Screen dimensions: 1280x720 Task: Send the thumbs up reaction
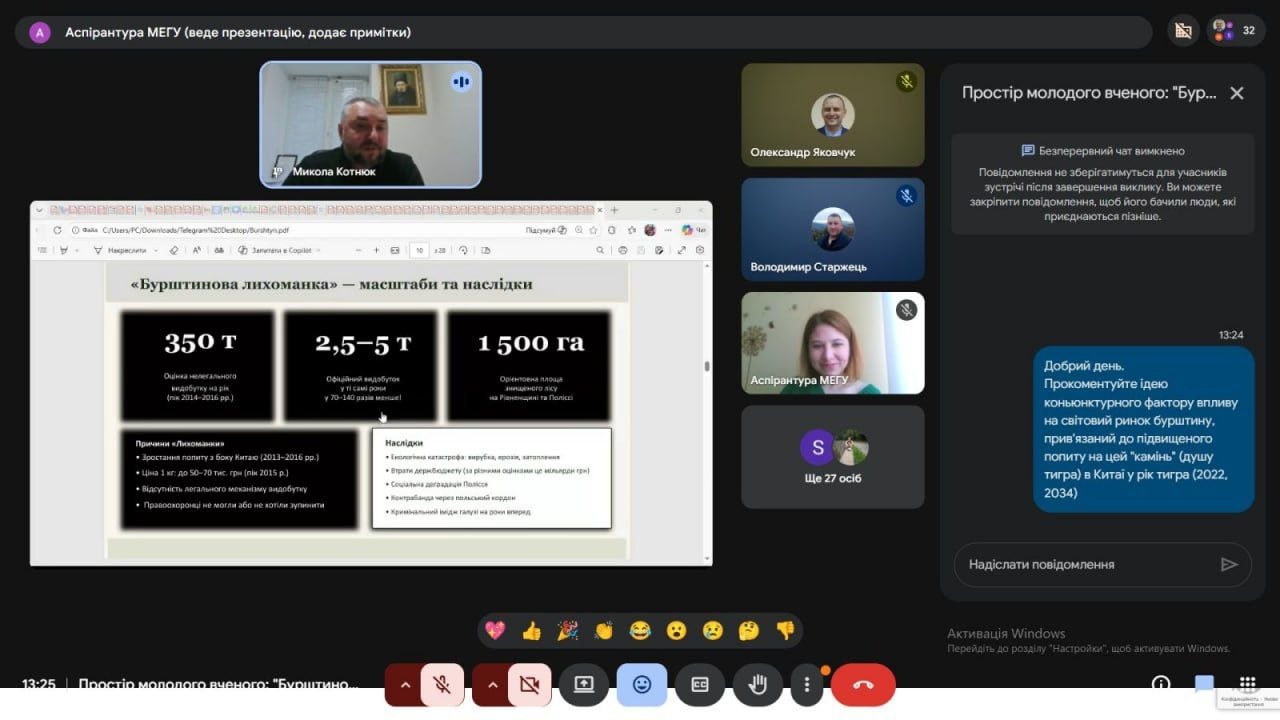[531, 630]
